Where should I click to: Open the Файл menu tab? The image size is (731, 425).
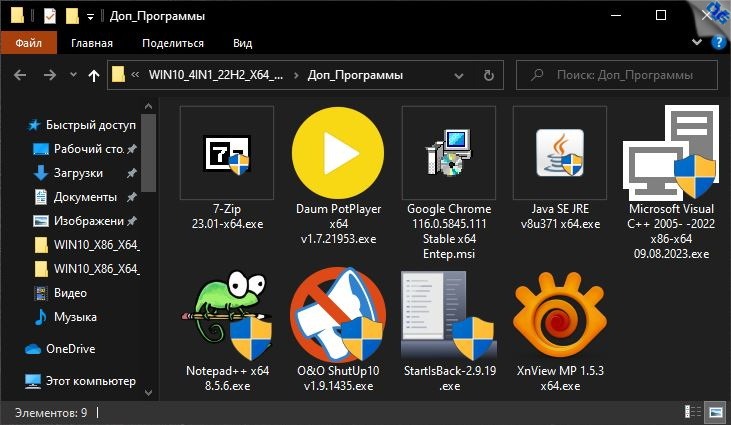point(28,43)
